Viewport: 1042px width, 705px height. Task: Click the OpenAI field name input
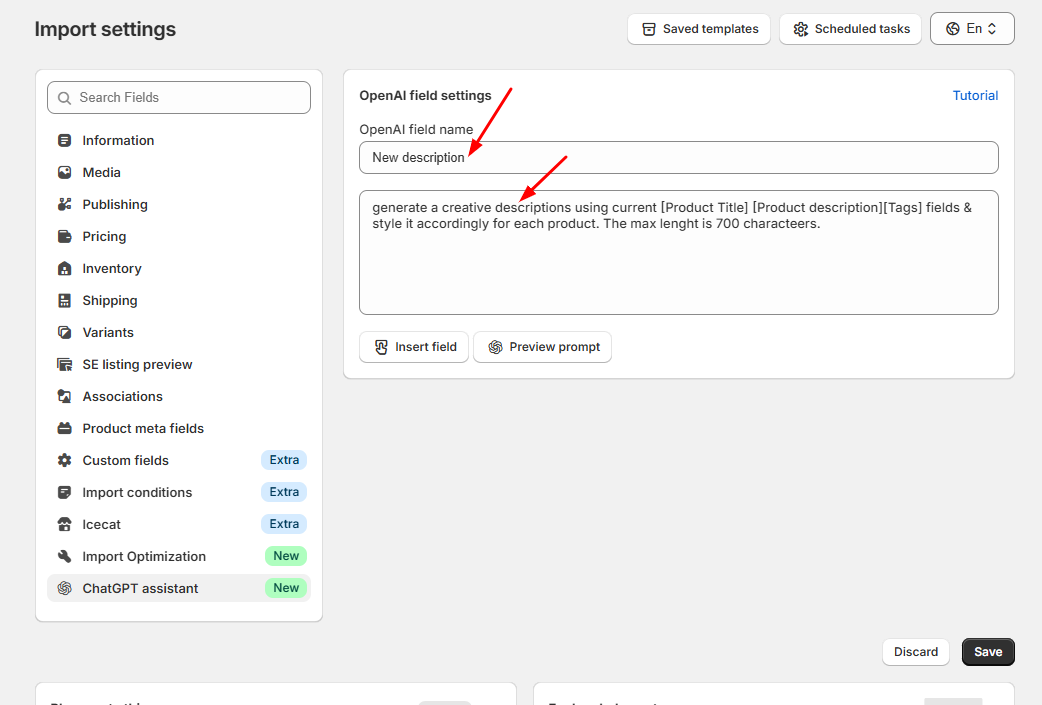[x=678, y=157]
